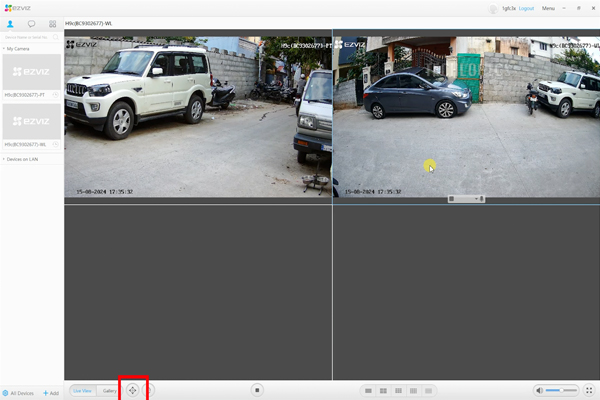The height and width of the screenshot is (400, 600).
Task: Open the PTZ directional control panel
Action: click(x=133, y=390)
